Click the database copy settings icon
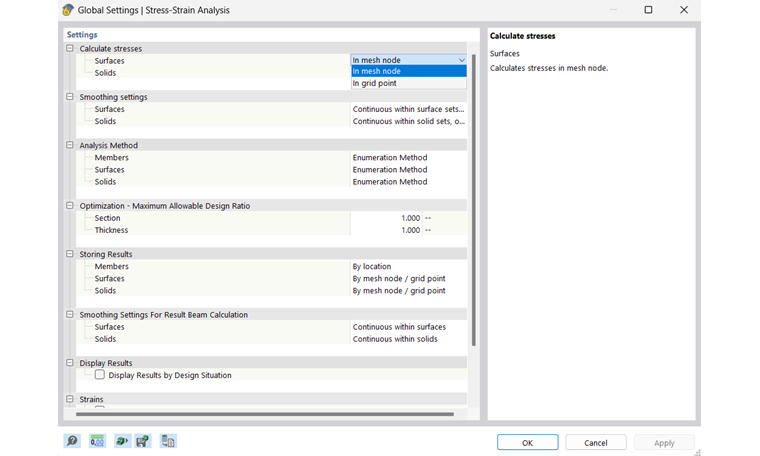760x456 pixels. (x=168, y=441)
